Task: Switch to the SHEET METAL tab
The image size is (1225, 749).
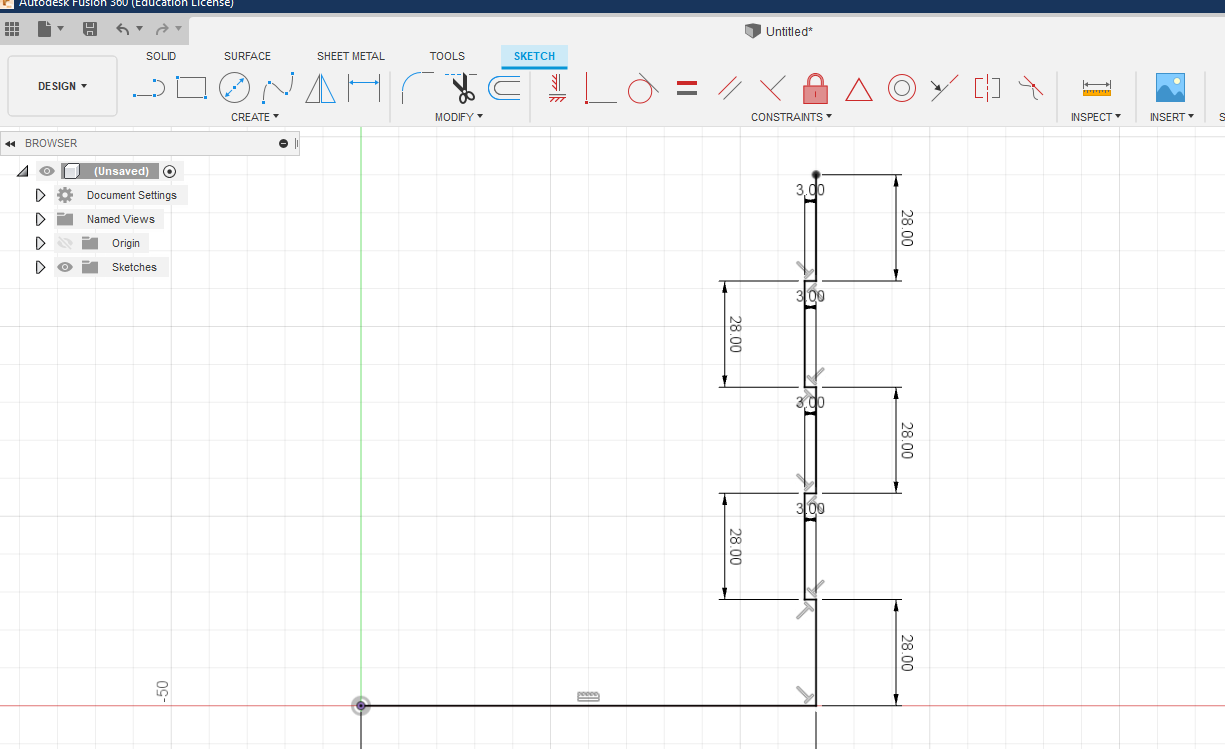Action: click(x=351, y=56)
